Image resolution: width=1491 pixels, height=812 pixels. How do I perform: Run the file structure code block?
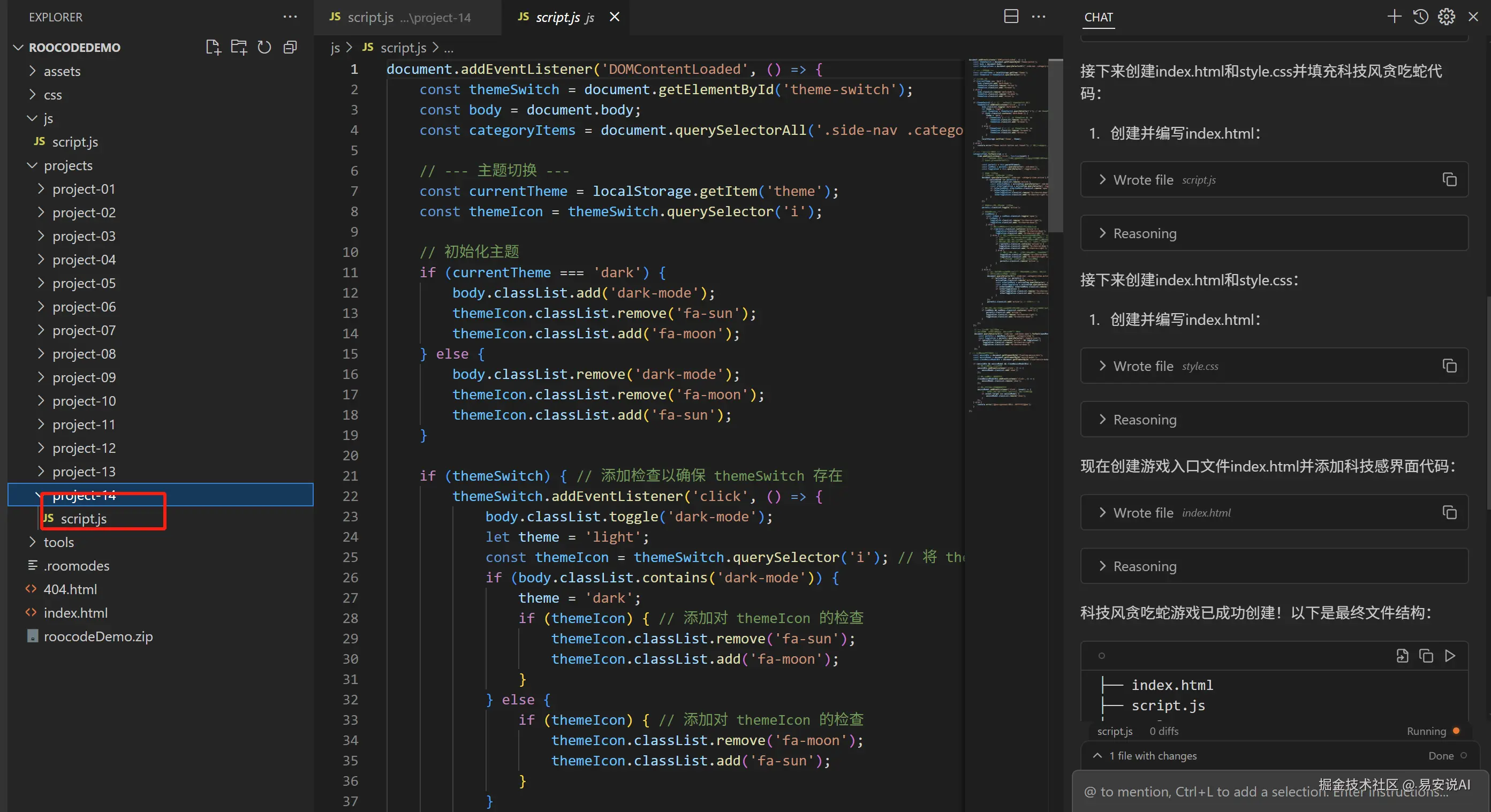point(1450,656)
